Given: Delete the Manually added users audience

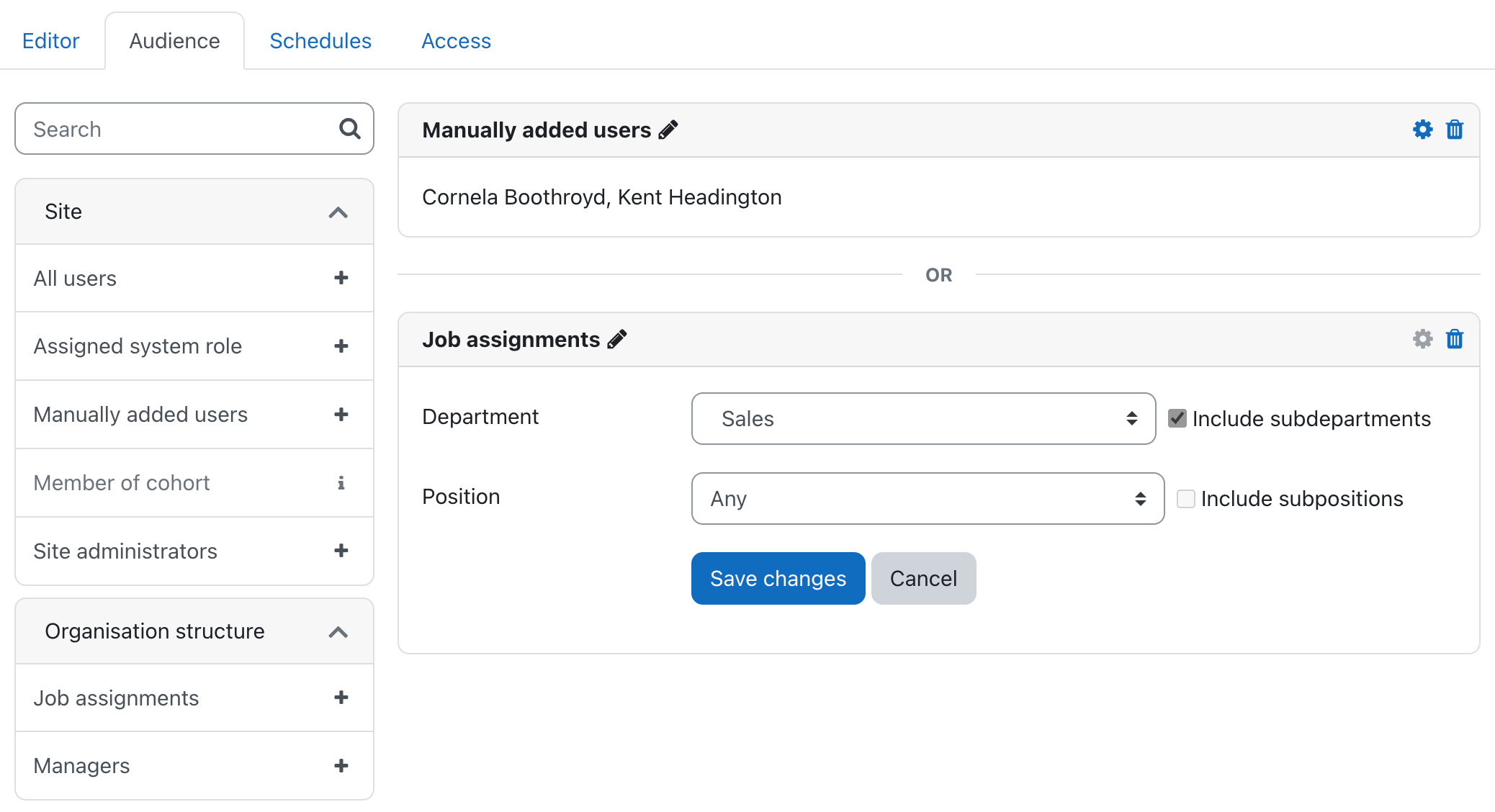Looking at the screenshot, I should click(x=1455, y=130).
